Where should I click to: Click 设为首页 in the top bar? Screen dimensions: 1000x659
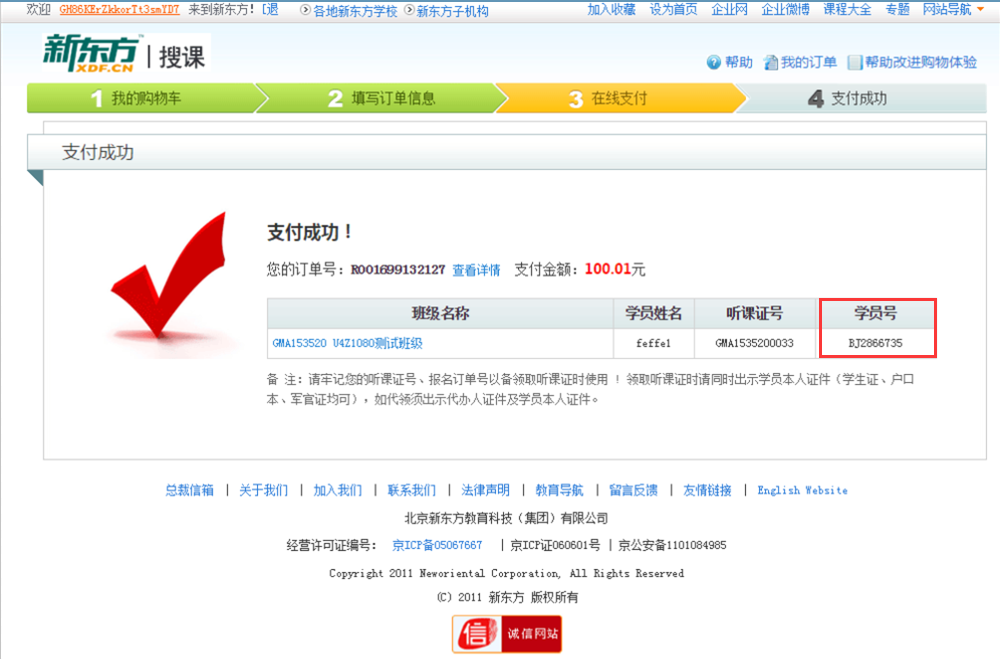pyautogui.click(x=673, y=10)
